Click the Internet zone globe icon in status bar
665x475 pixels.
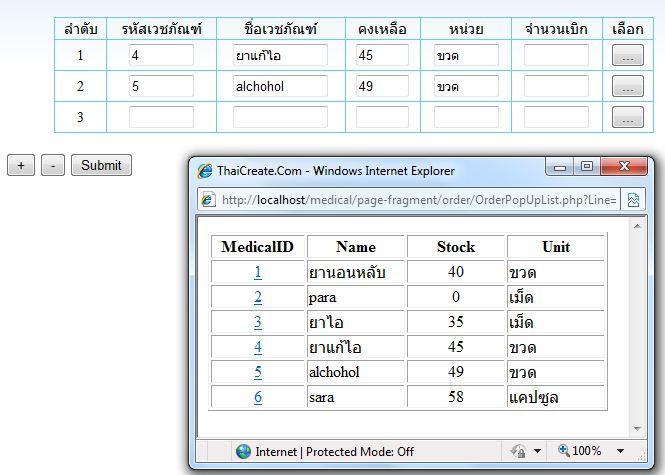(243, 452)
